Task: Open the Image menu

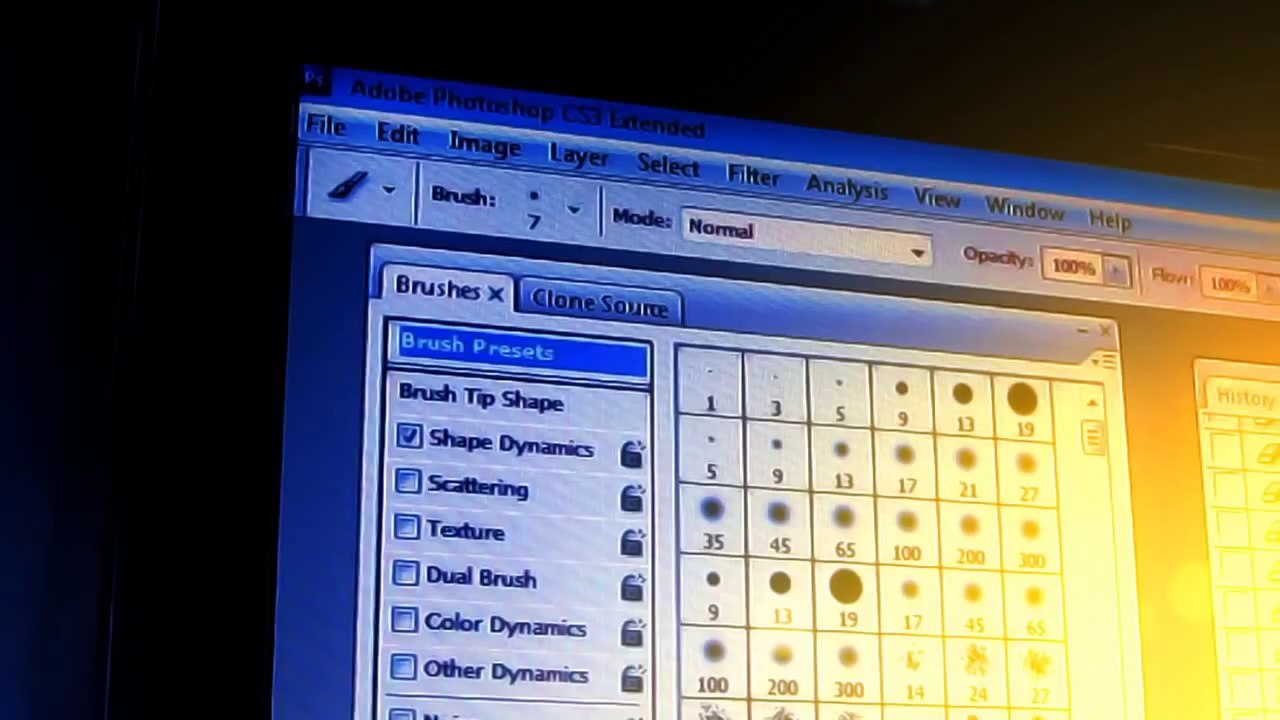Action: click(484, 146)
